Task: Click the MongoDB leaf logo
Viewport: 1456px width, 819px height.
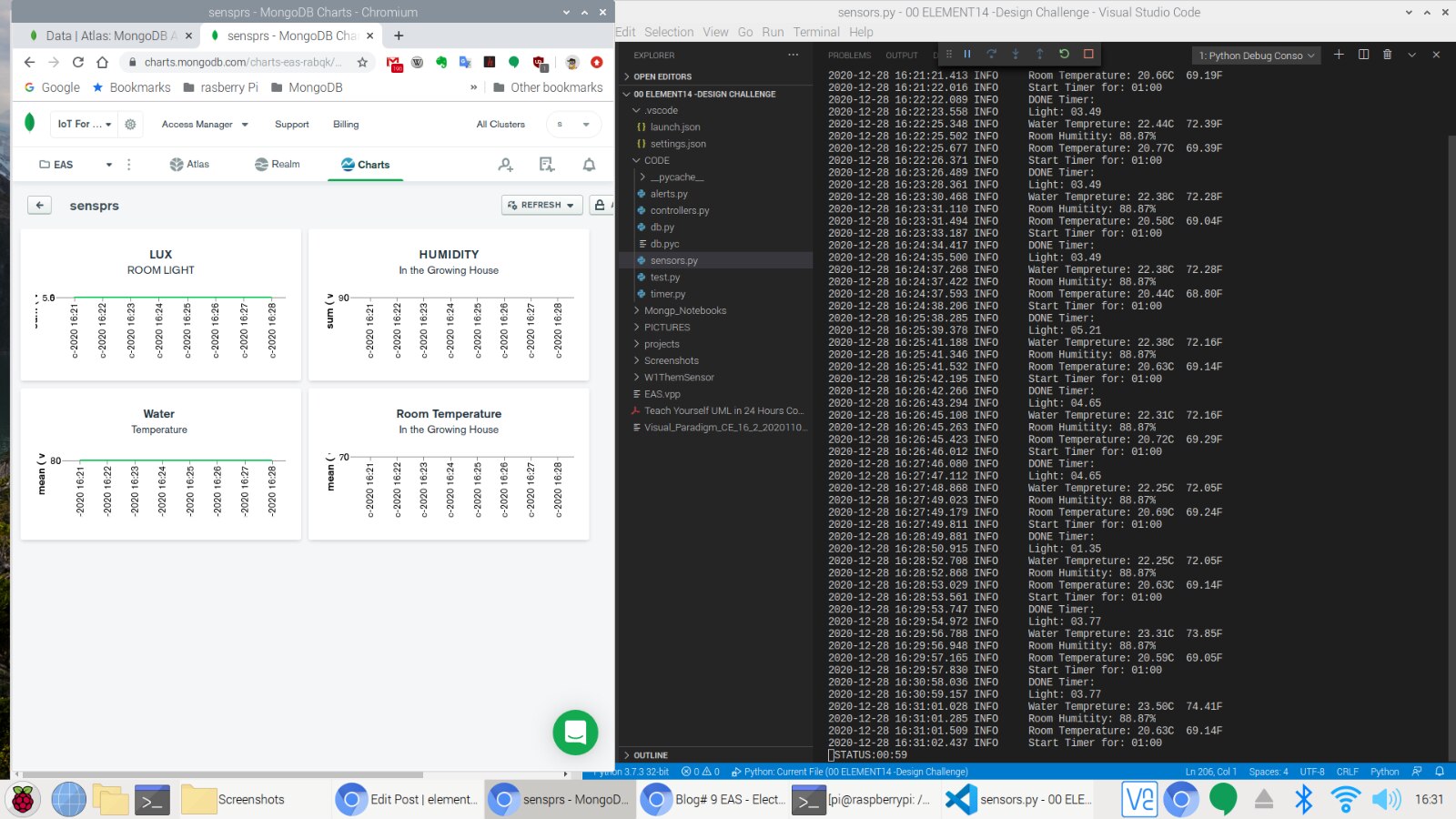Action: coord(29,123)
